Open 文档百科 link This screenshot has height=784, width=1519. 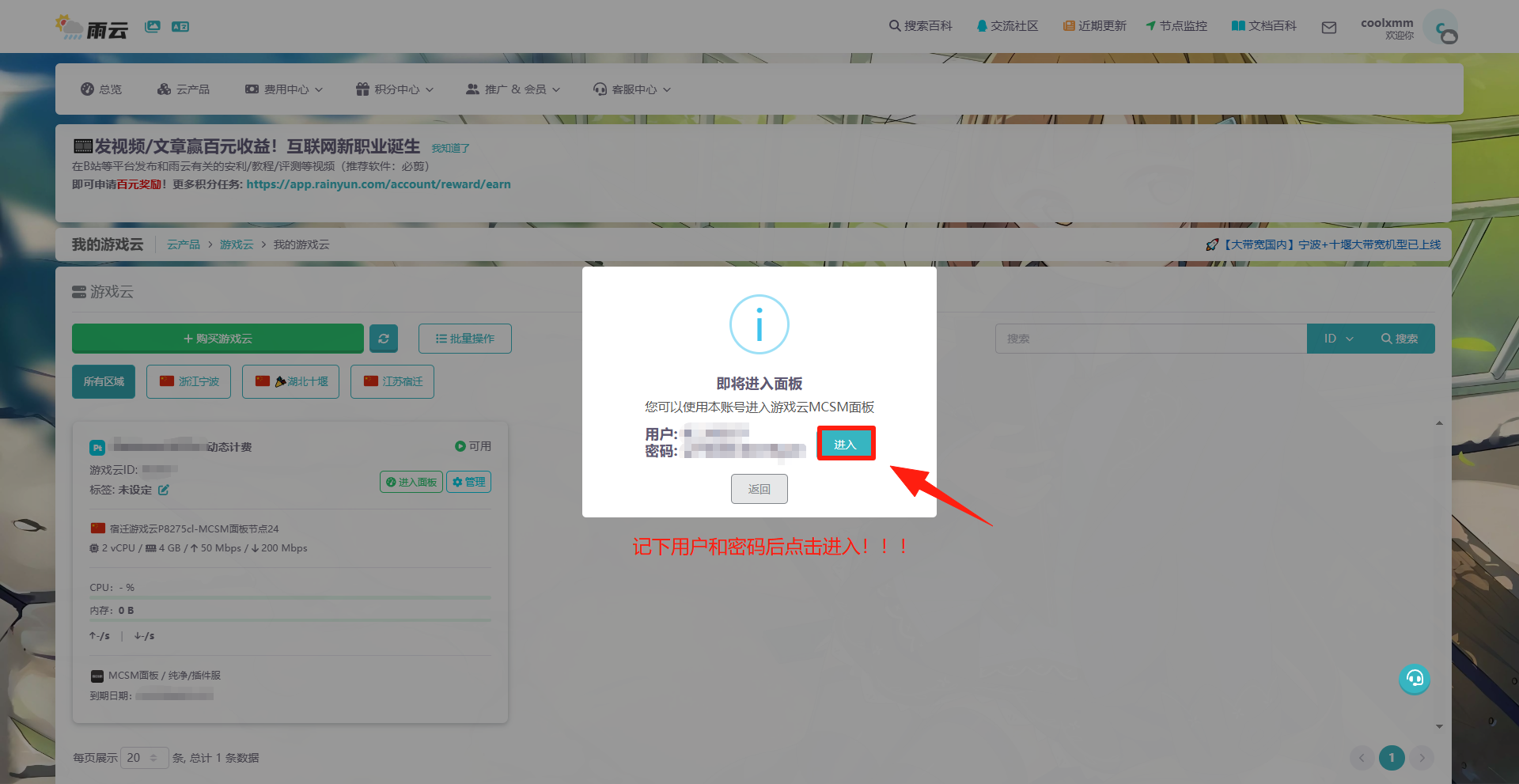pyautogui.click(x=1264, y=26)
